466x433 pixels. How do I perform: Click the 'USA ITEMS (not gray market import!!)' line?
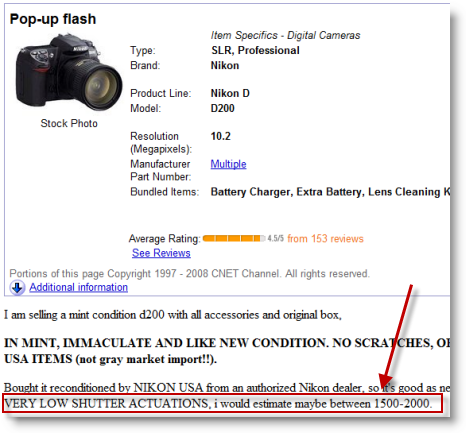point(110,359)
